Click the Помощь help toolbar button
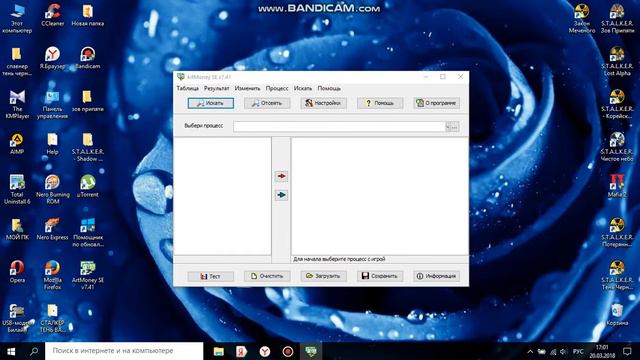 point(380,103)
